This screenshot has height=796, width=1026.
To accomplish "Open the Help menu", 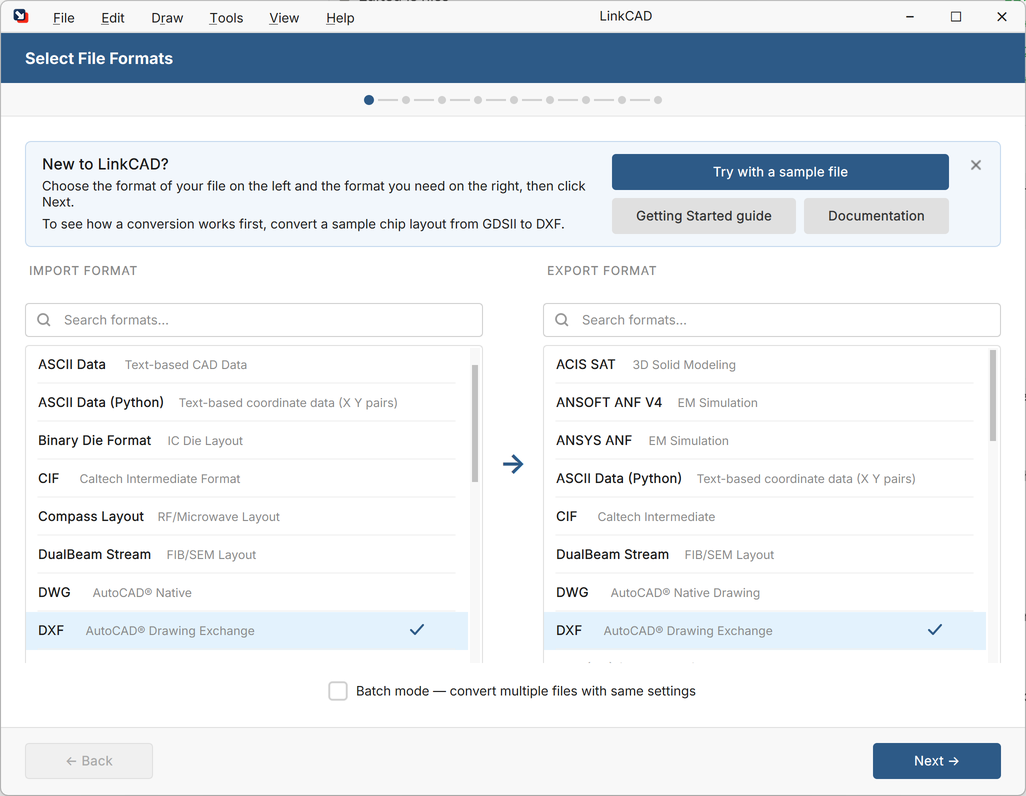I will (x=340, y=18).
